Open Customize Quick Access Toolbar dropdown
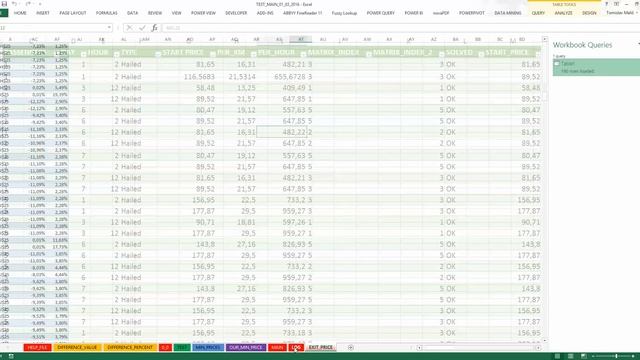 pyautogui.click(x=40, y=4)
